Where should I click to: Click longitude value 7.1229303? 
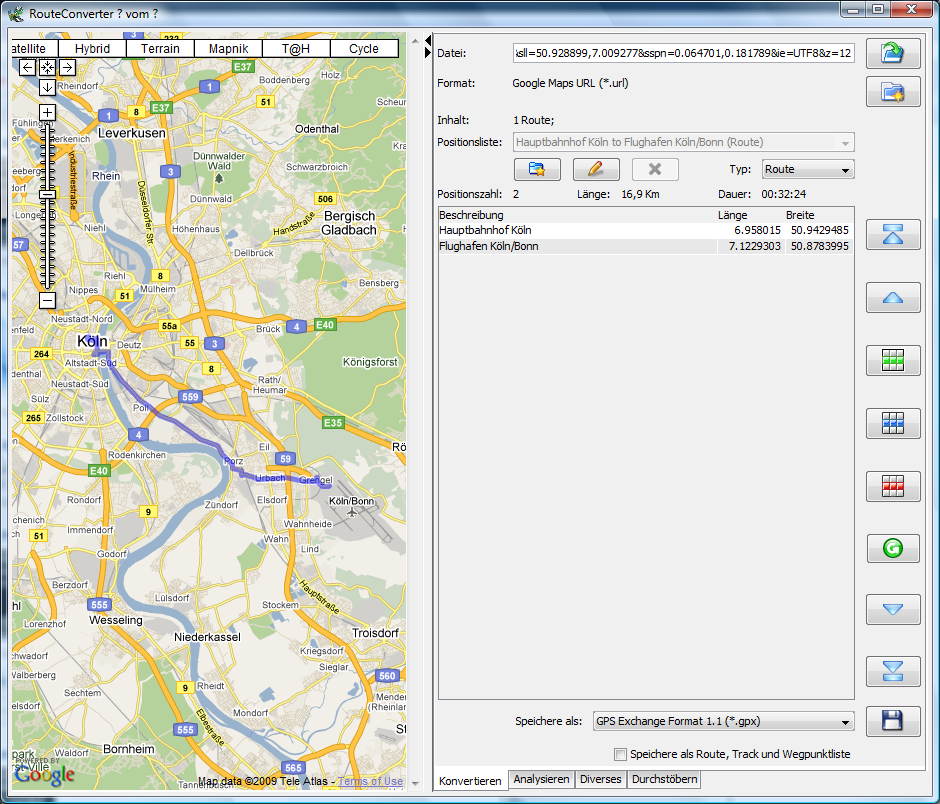point(755,246)
